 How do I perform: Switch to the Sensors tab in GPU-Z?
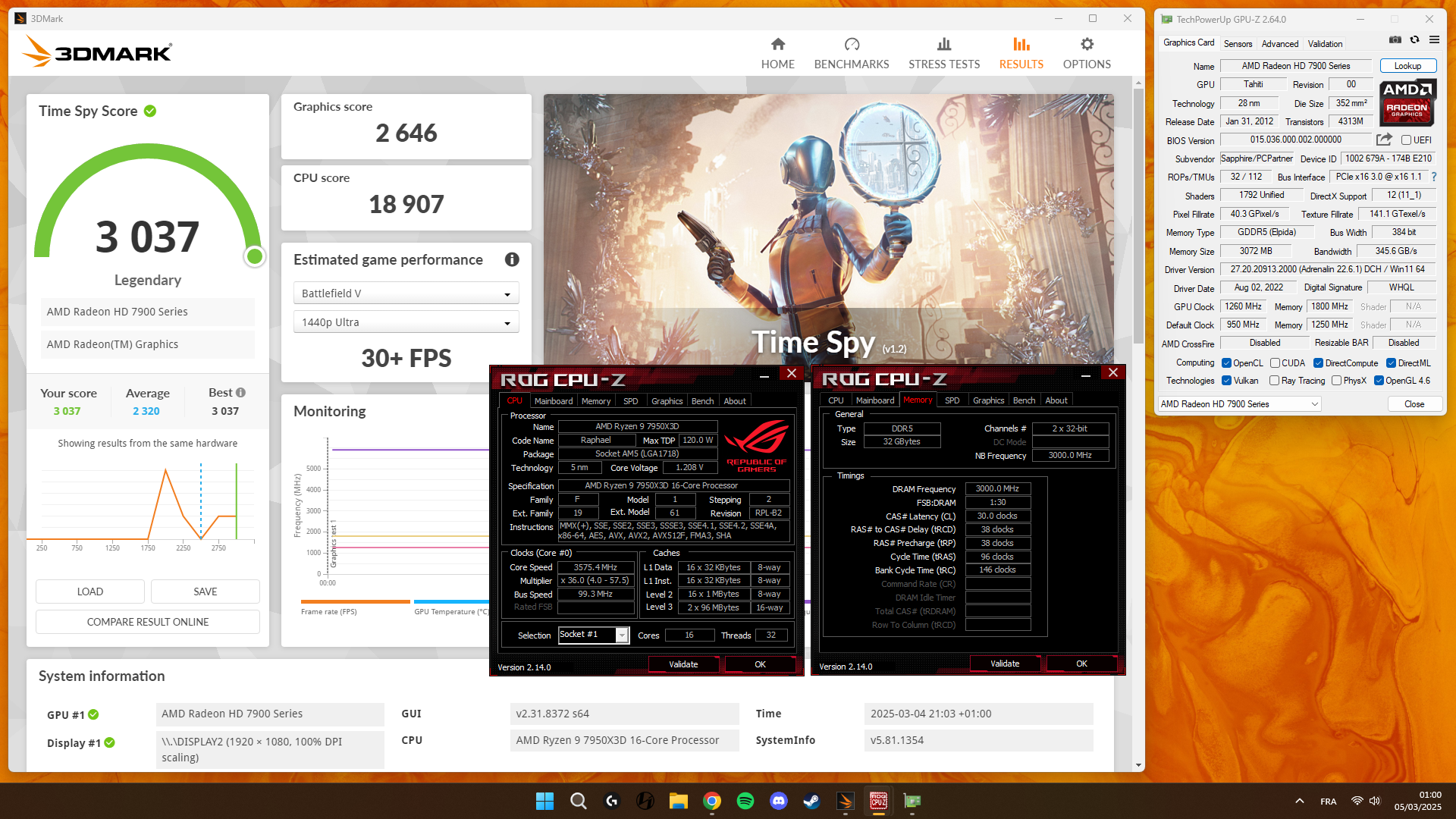tap(1238, 44)
